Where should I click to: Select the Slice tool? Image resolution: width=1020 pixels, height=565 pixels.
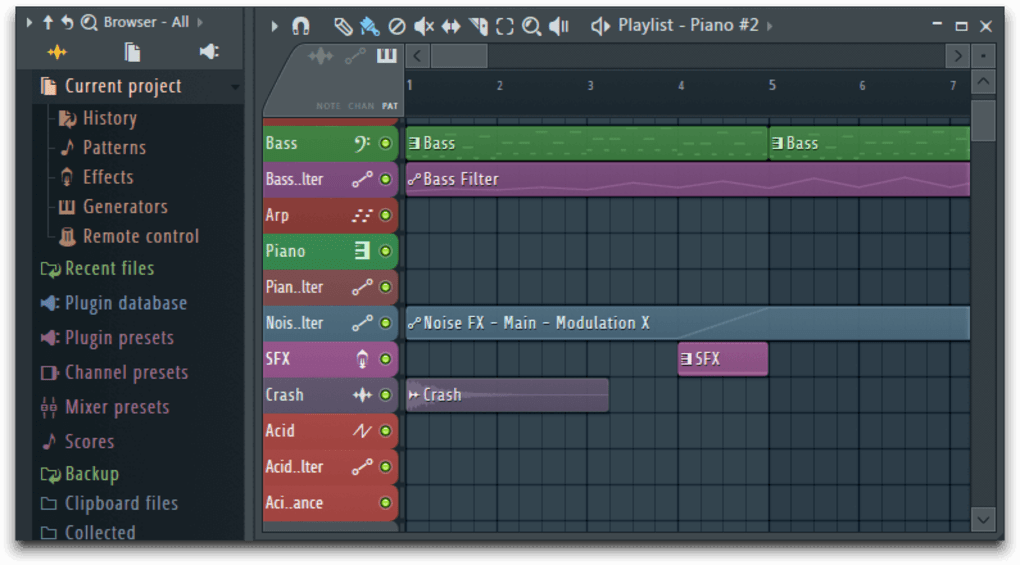pyautogui.click(x=478, y=26)
